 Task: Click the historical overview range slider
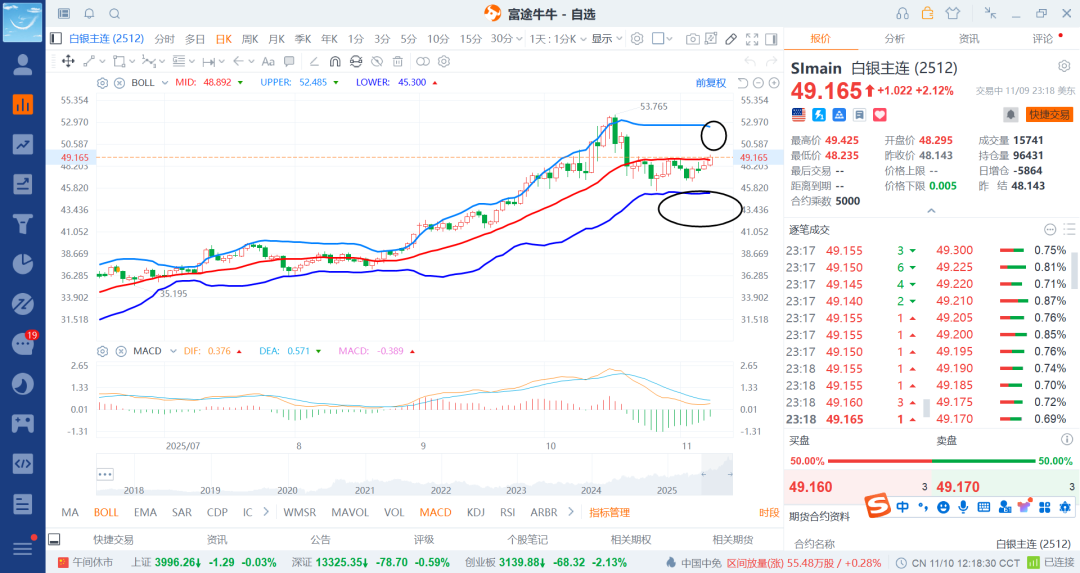(716, 475)
